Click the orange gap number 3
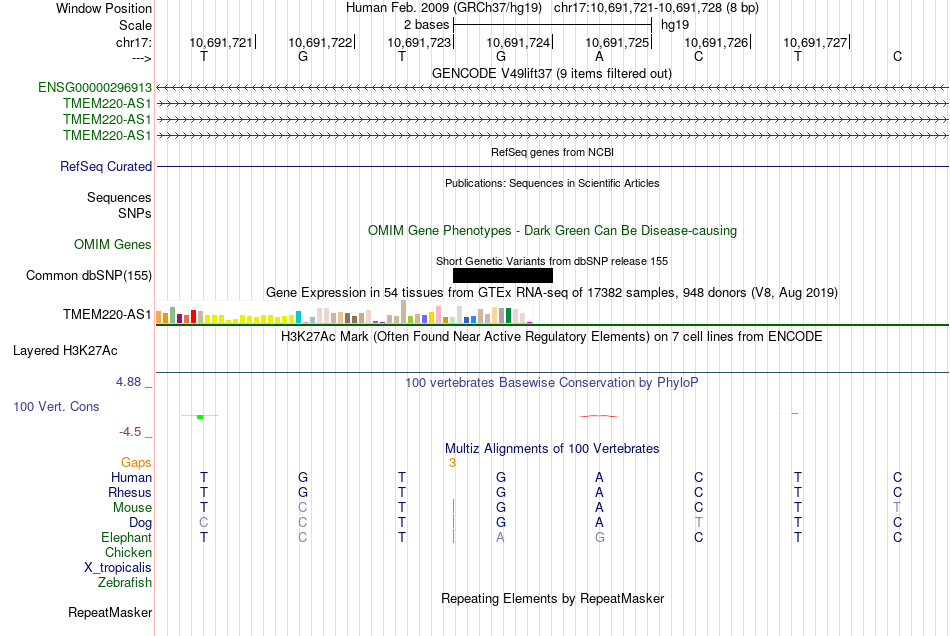950x636 pixels. (x=452, y=463)
